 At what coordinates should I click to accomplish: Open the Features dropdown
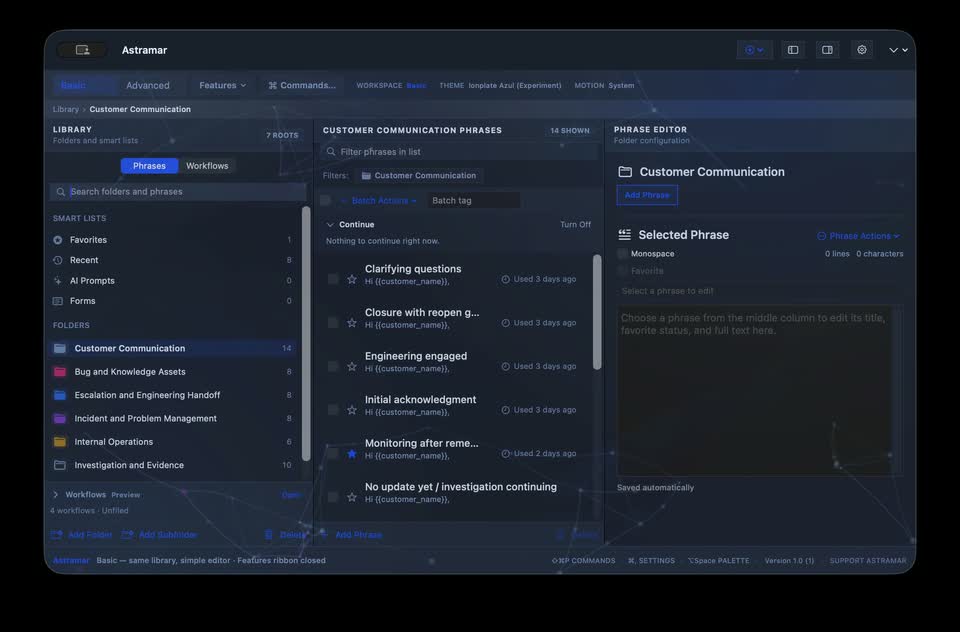tap(222, 85)
